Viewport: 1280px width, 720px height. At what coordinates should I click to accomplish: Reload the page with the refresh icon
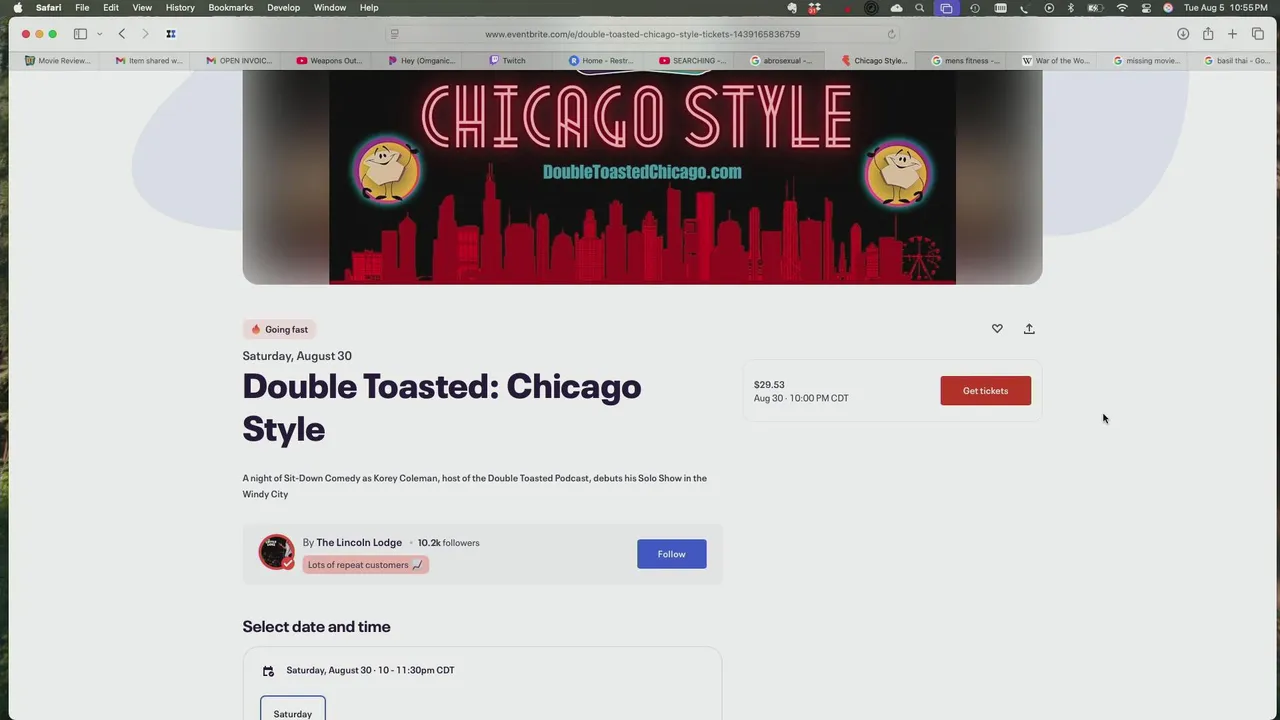click(891, 34)
